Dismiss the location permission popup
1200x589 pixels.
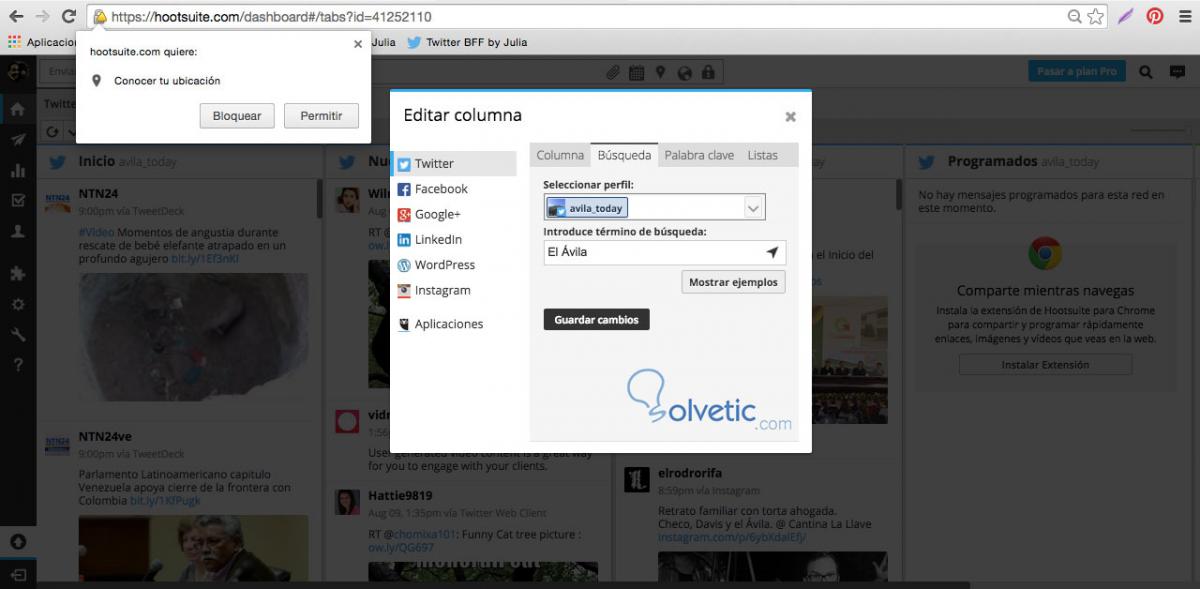click(x=358, y=44)
